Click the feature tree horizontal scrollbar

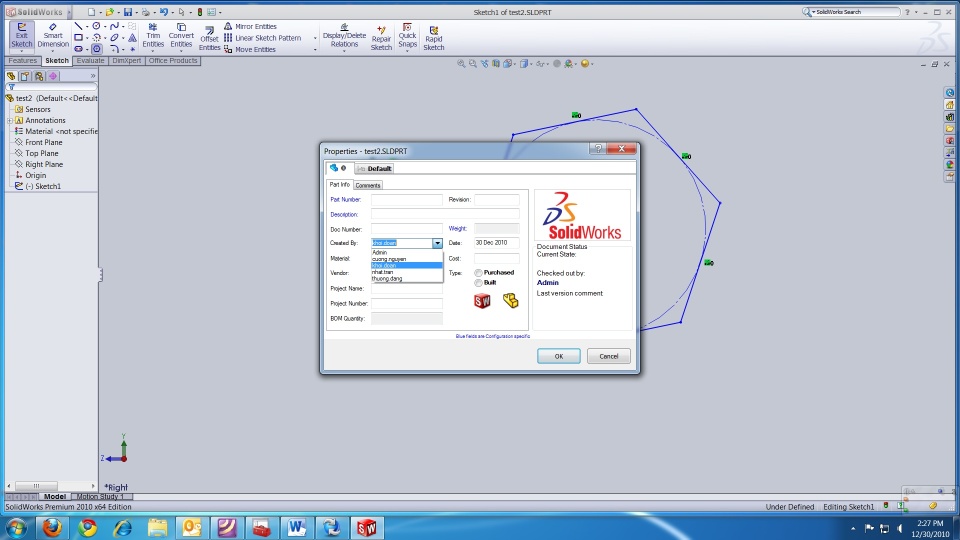tap(52, 486)
